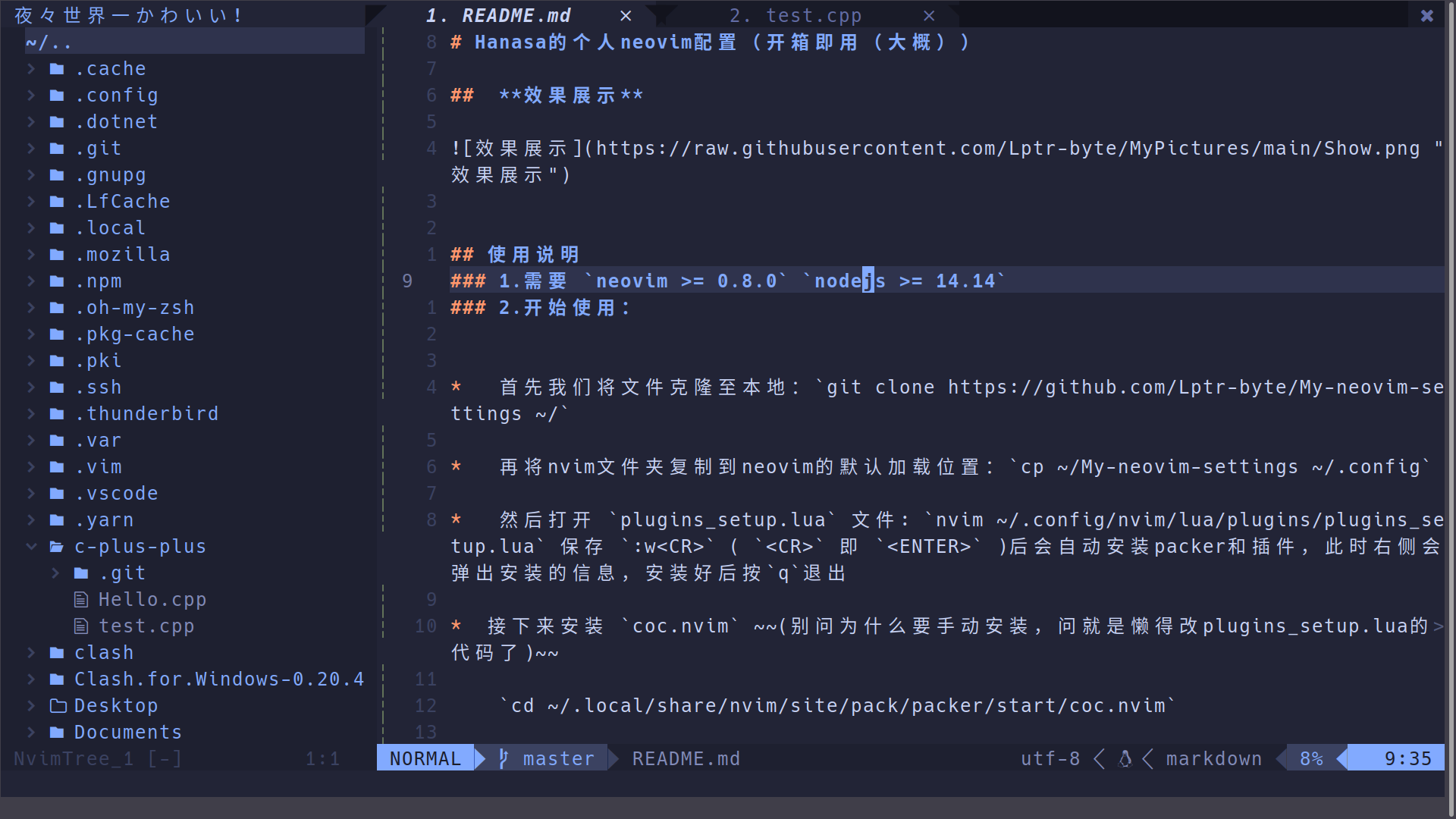Click the NORMAL mode indicator
Viewport: 1456px width, 819px height.
(x=425, y=758)
